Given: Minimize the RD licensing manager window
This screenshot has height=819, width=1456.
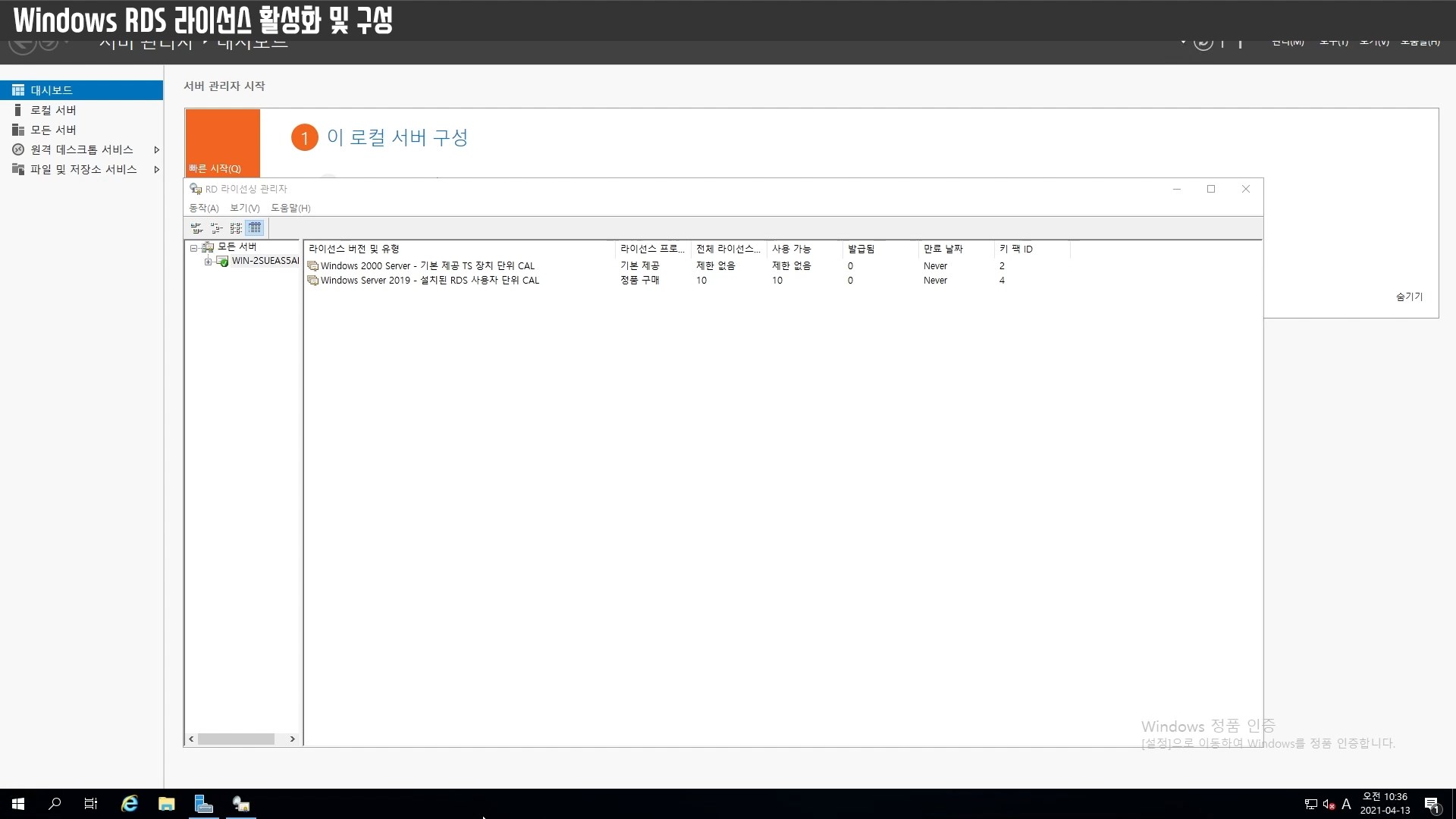Looking at the screenshot, I should point(1177,189).
